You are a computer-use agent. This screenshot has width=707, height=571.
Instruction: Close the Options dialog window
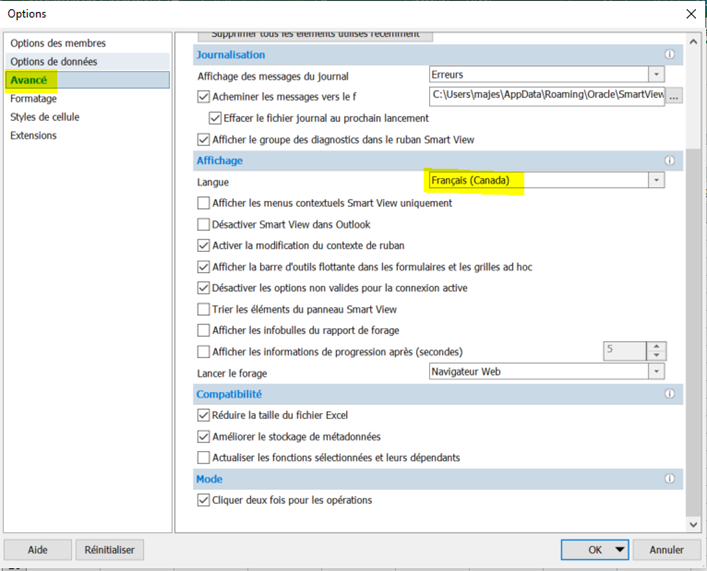click(x=690, y=14)
